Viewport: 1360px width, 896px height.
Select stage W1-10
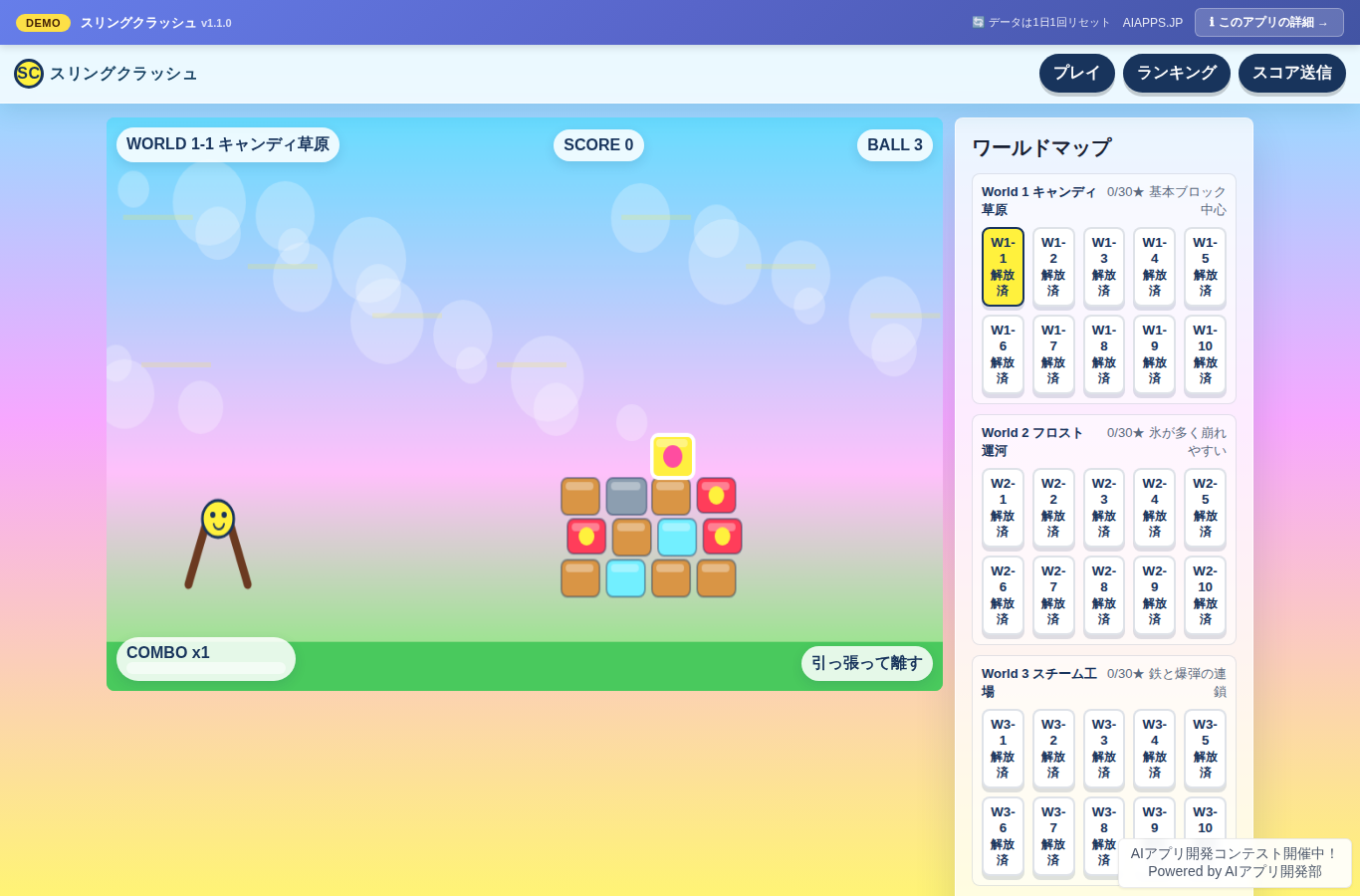coord(1205,354)
